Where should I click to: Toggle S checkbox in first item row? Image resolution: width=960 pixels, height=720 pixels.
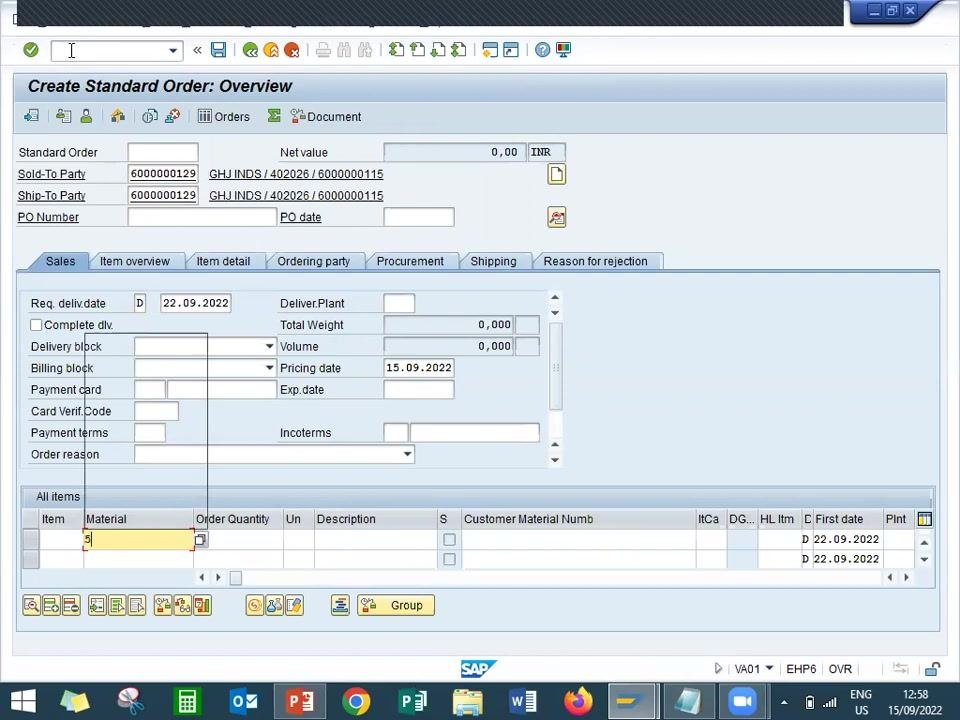coord(449,539)
